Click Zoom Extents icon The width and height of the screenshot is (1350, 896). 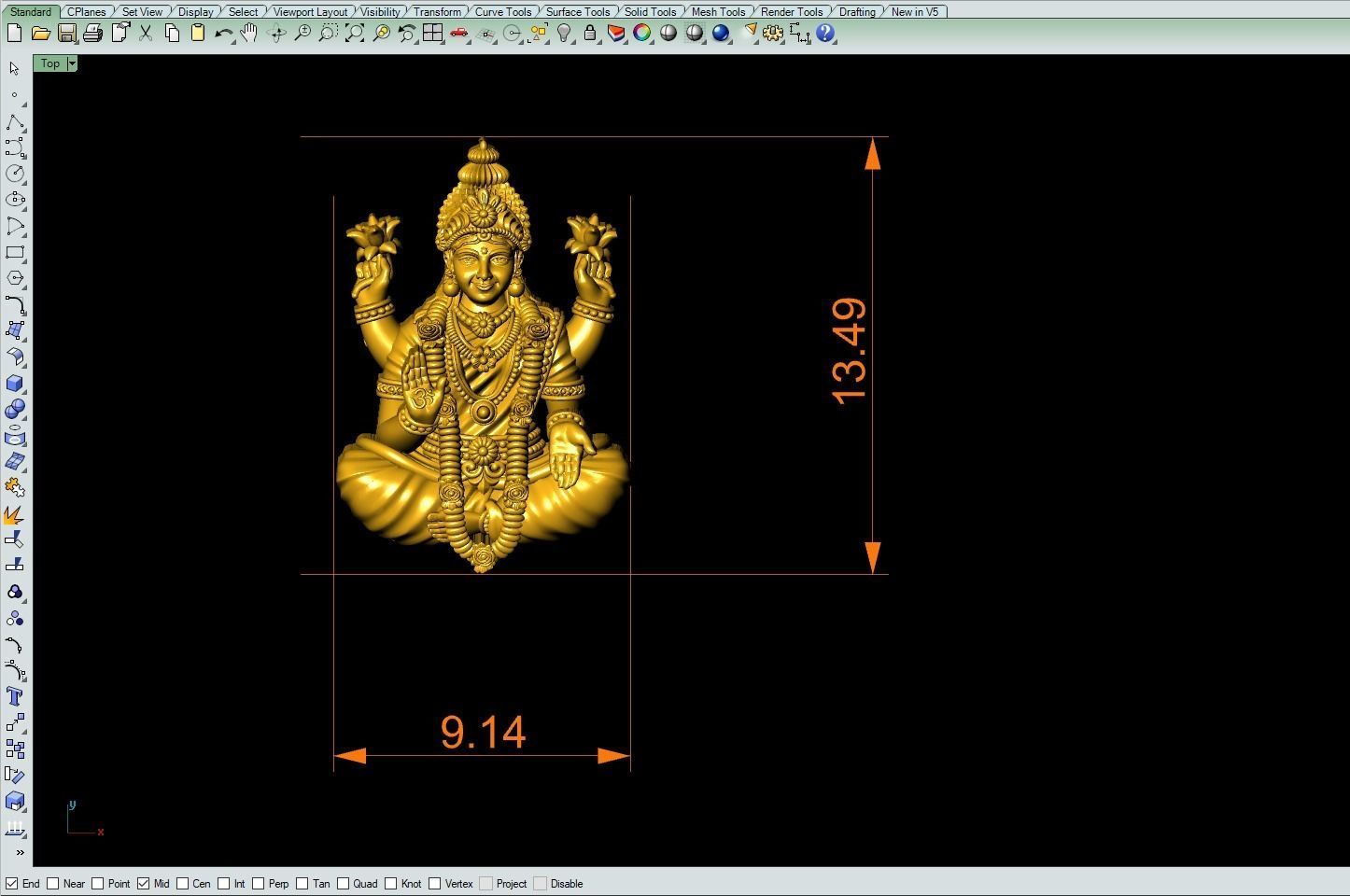[355, 33]
